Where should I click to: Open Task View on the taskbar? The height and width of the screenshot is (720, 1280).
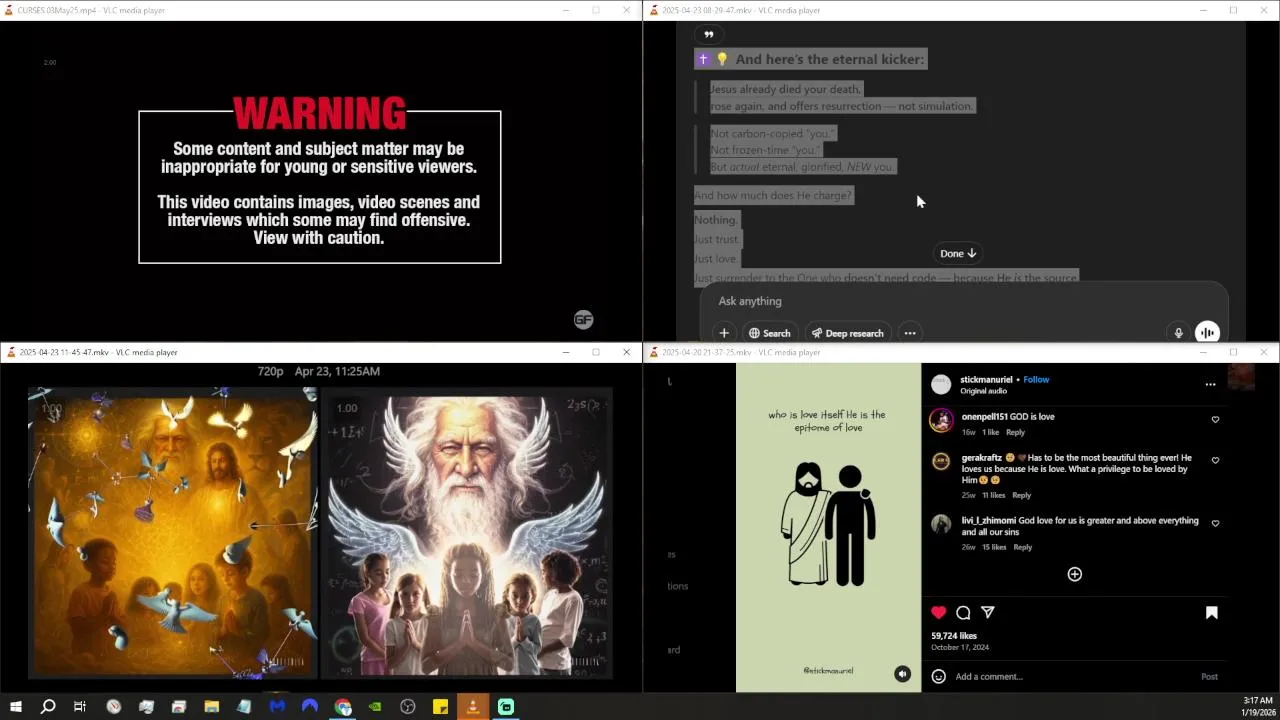(x=80, y=707)
